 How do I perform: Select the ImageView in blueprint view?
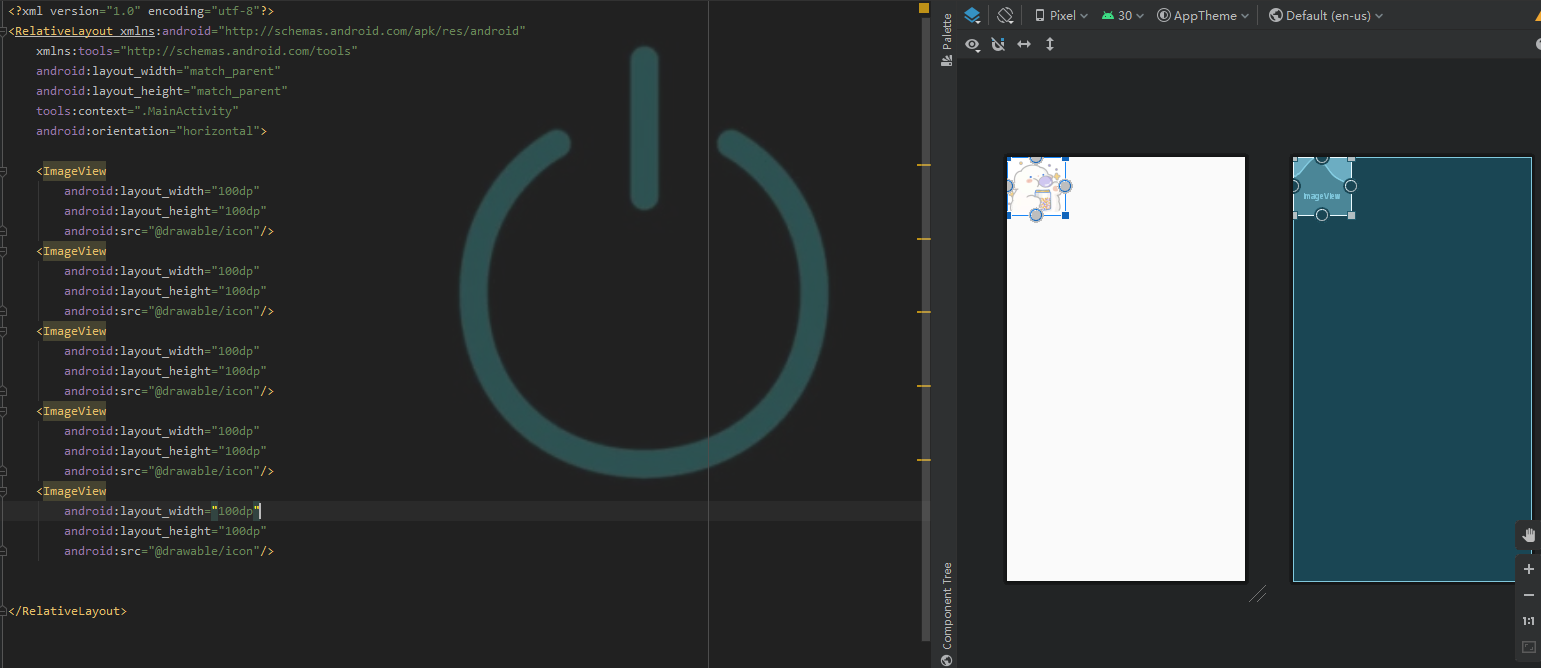pos(1322,186)
